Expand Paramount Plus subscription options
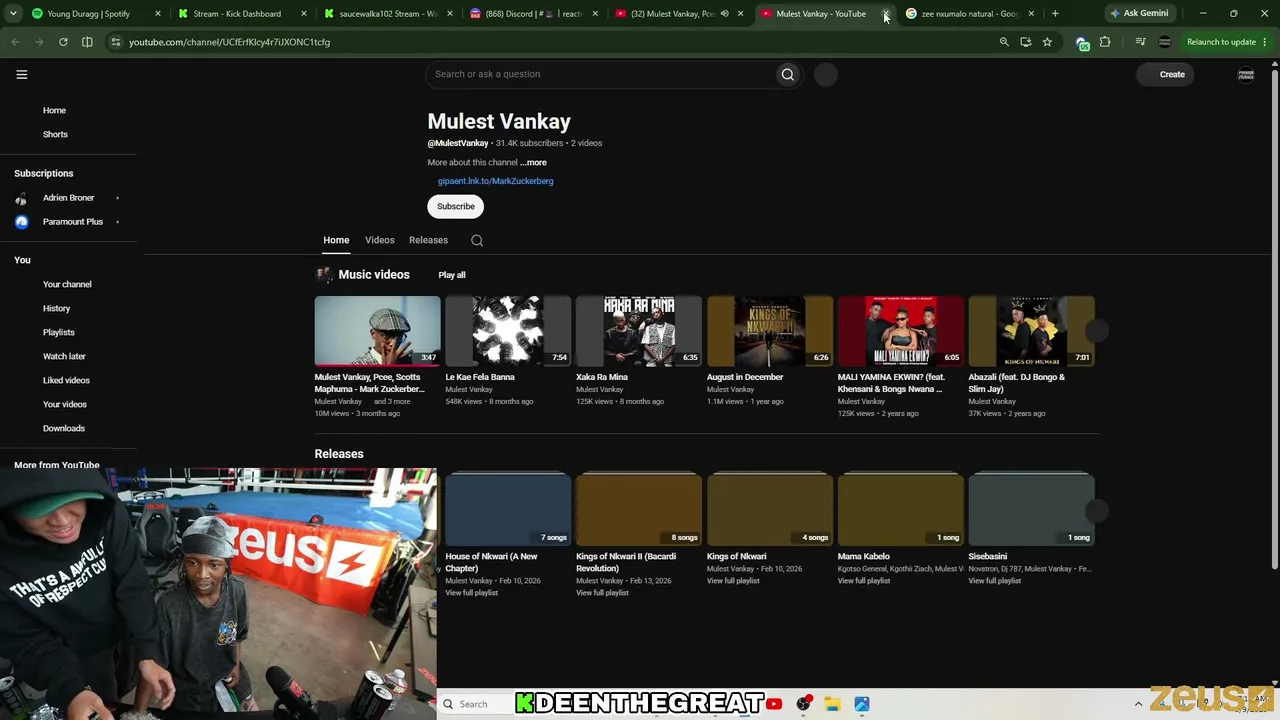Viewport: 1280px width, 720px height. [117, 222]
